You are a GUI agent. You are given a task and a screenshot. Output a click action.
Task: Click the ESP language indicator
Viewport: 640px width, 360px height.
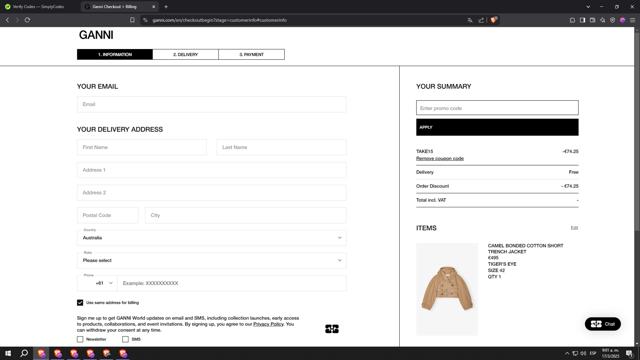click(x=593, y=353)
